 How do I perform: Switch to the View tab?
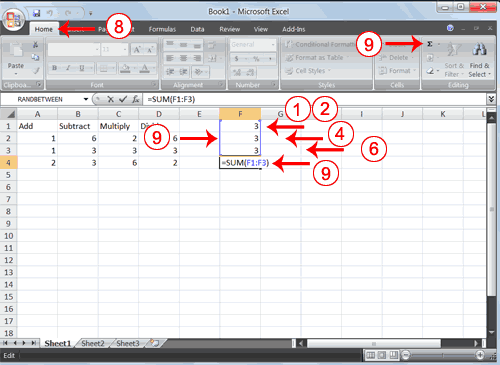[261, 29]
